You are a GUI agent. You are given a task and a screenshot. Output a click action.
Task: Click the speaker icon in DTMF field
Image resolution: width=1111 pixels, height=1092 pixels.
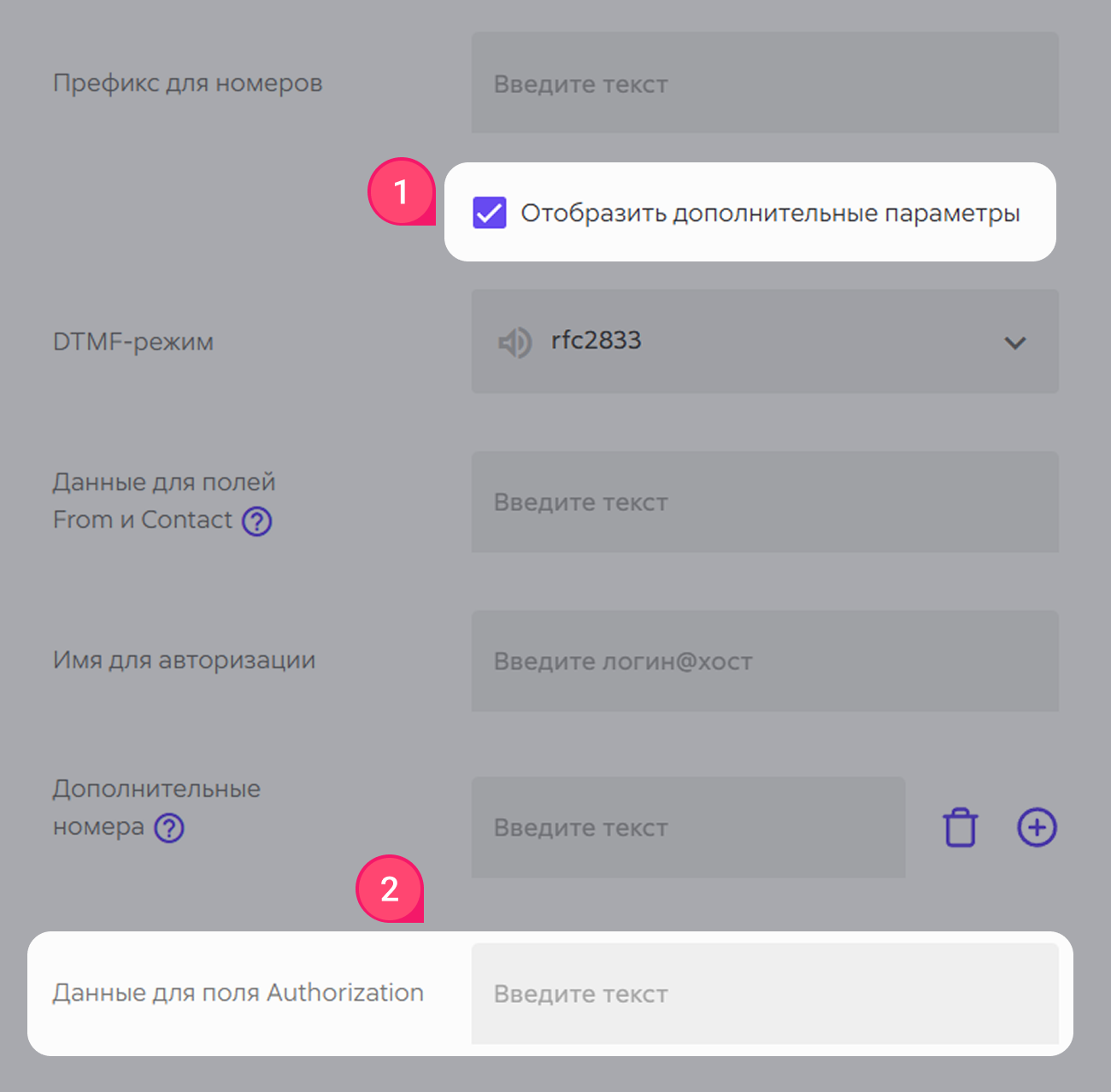coord(515,343)
